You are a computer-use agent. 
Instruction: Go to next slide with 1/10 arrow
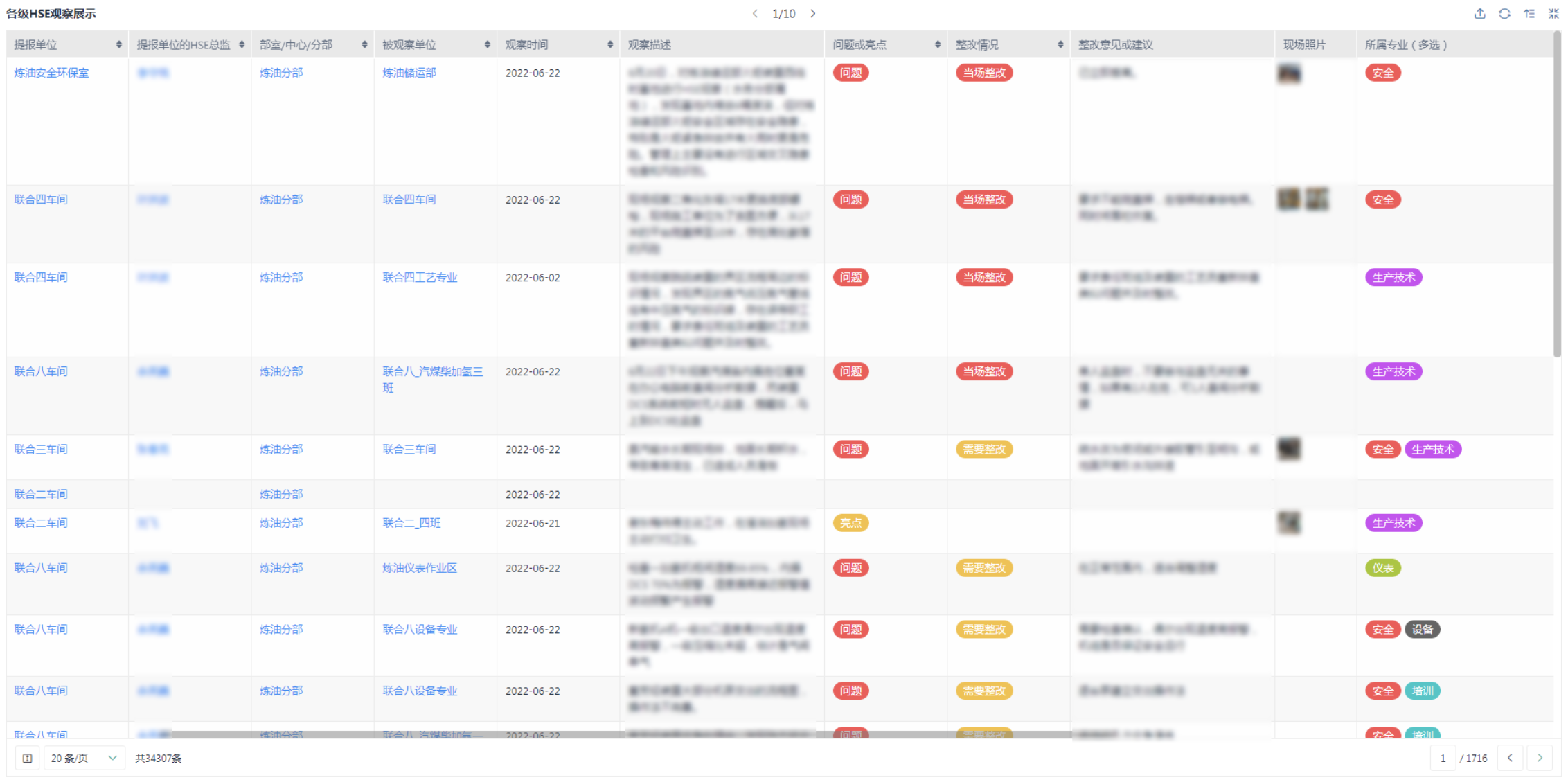[x=813, y=14]
